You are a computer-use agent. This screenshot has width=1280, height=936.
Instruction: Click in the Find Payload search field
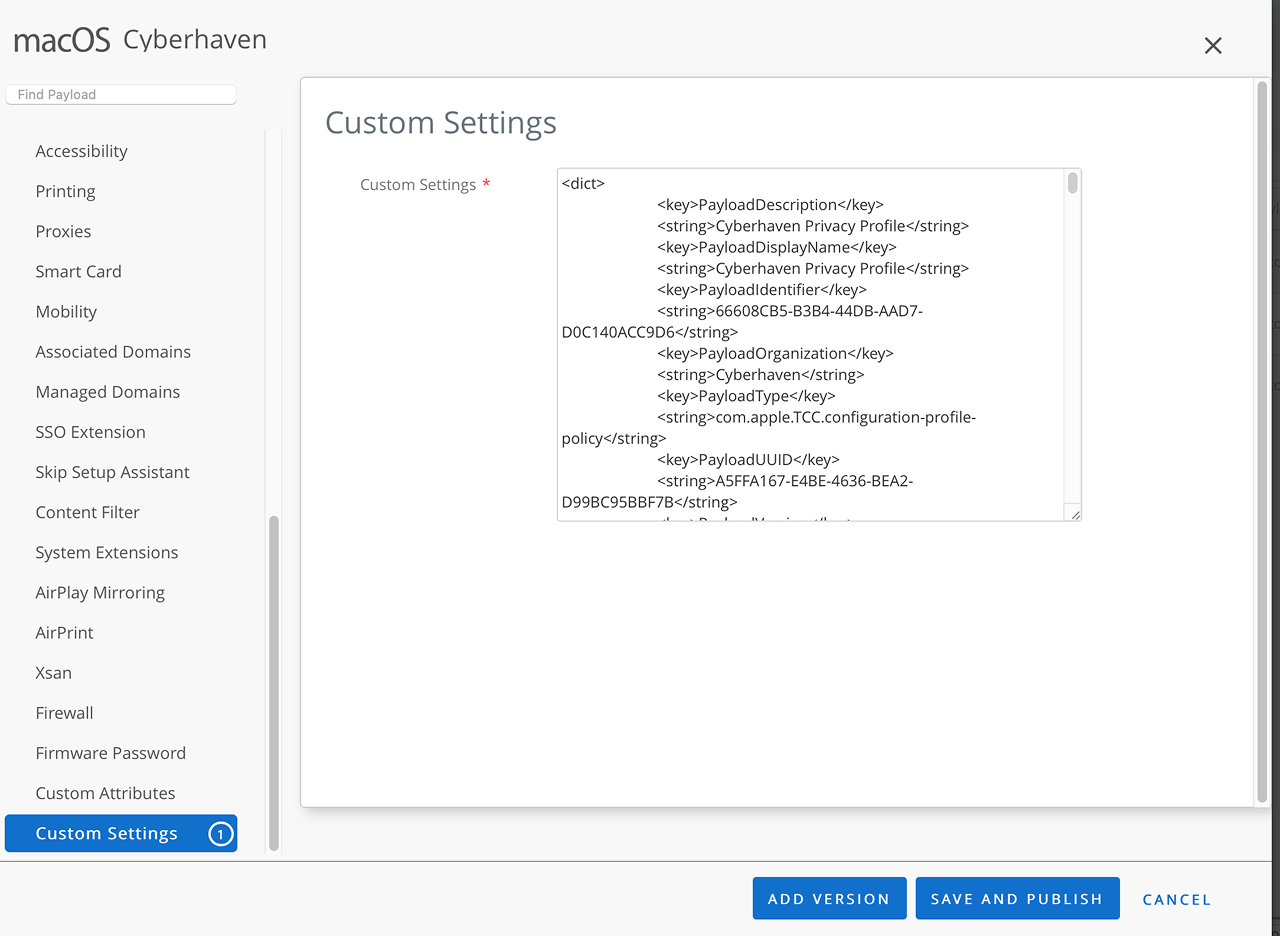(x=121, y=95)
